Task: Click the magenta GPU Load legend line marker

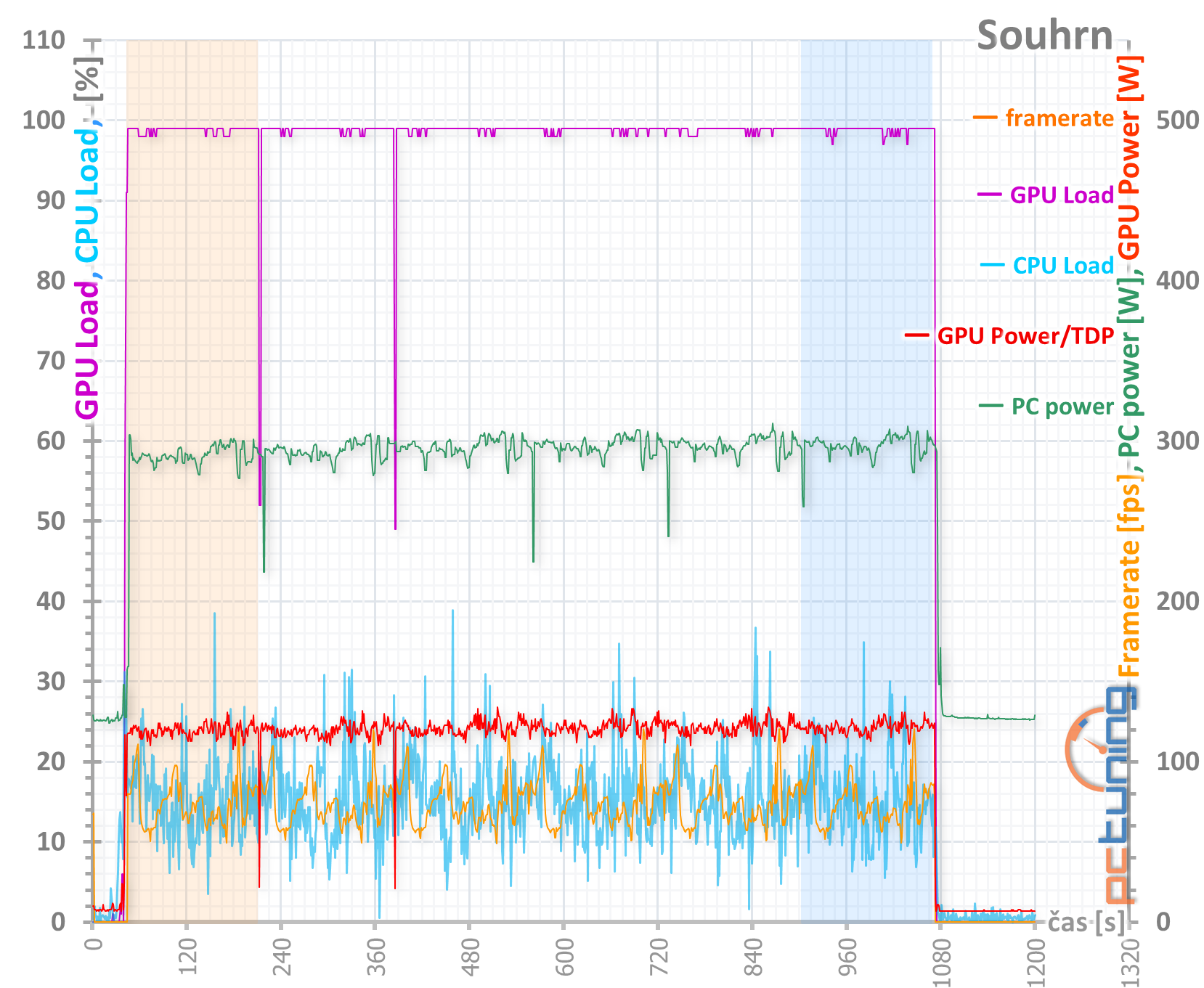Action: 990,195
